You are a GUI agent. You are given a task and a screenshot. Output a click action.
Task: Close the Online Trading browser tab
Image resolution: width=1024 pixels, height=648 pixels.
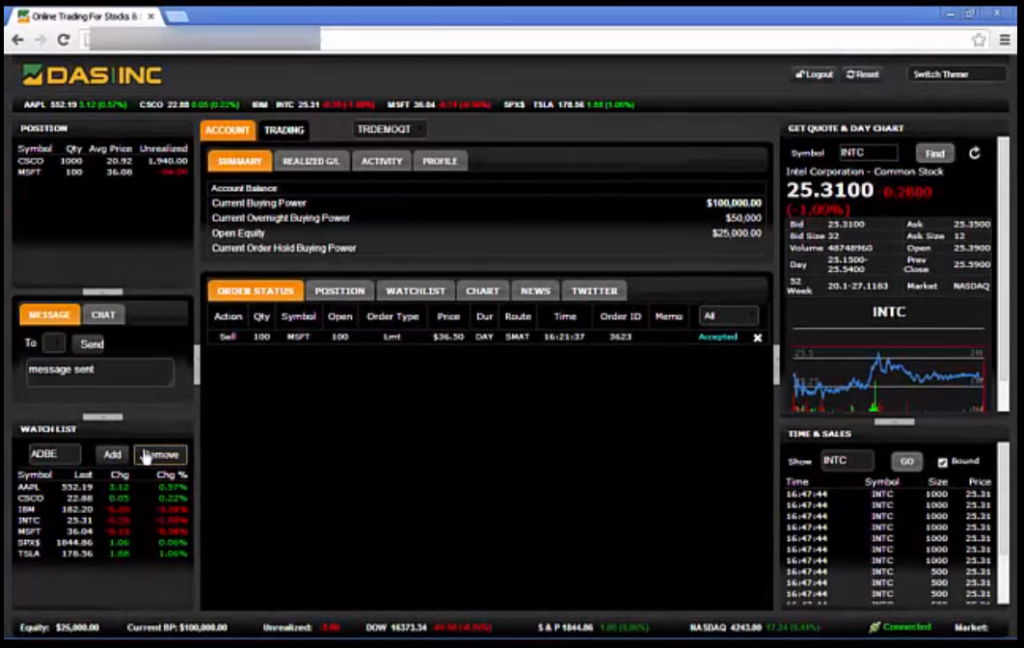(x=151, y=16)
